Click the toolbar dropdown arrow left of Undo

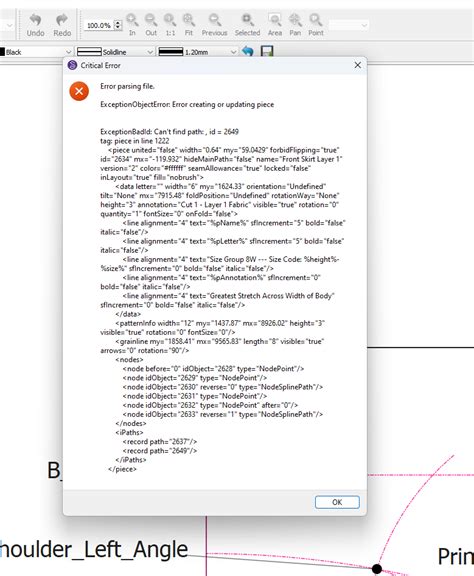(x=9, y=25)
